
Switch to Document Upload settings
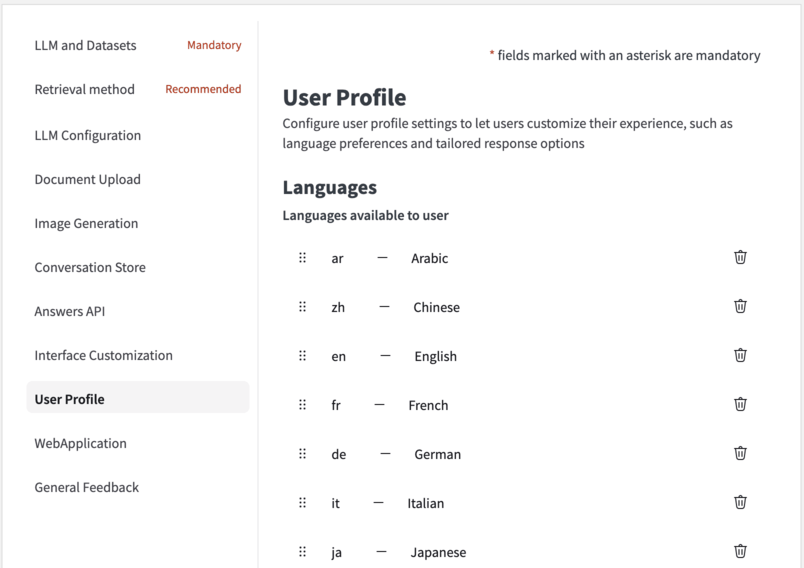click(x=88, y=179)
